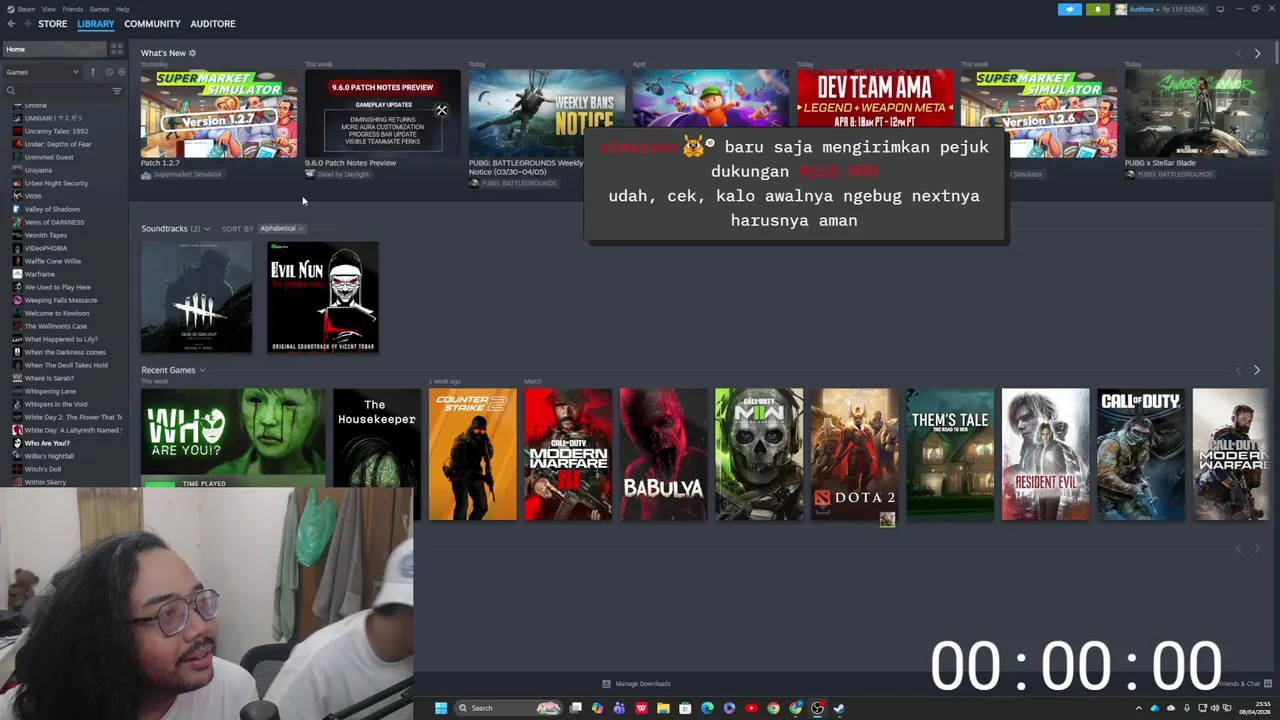Screen dimensions: 1280x720
Task: Open advanced filter options icon
Action: [x=116, y=91]
